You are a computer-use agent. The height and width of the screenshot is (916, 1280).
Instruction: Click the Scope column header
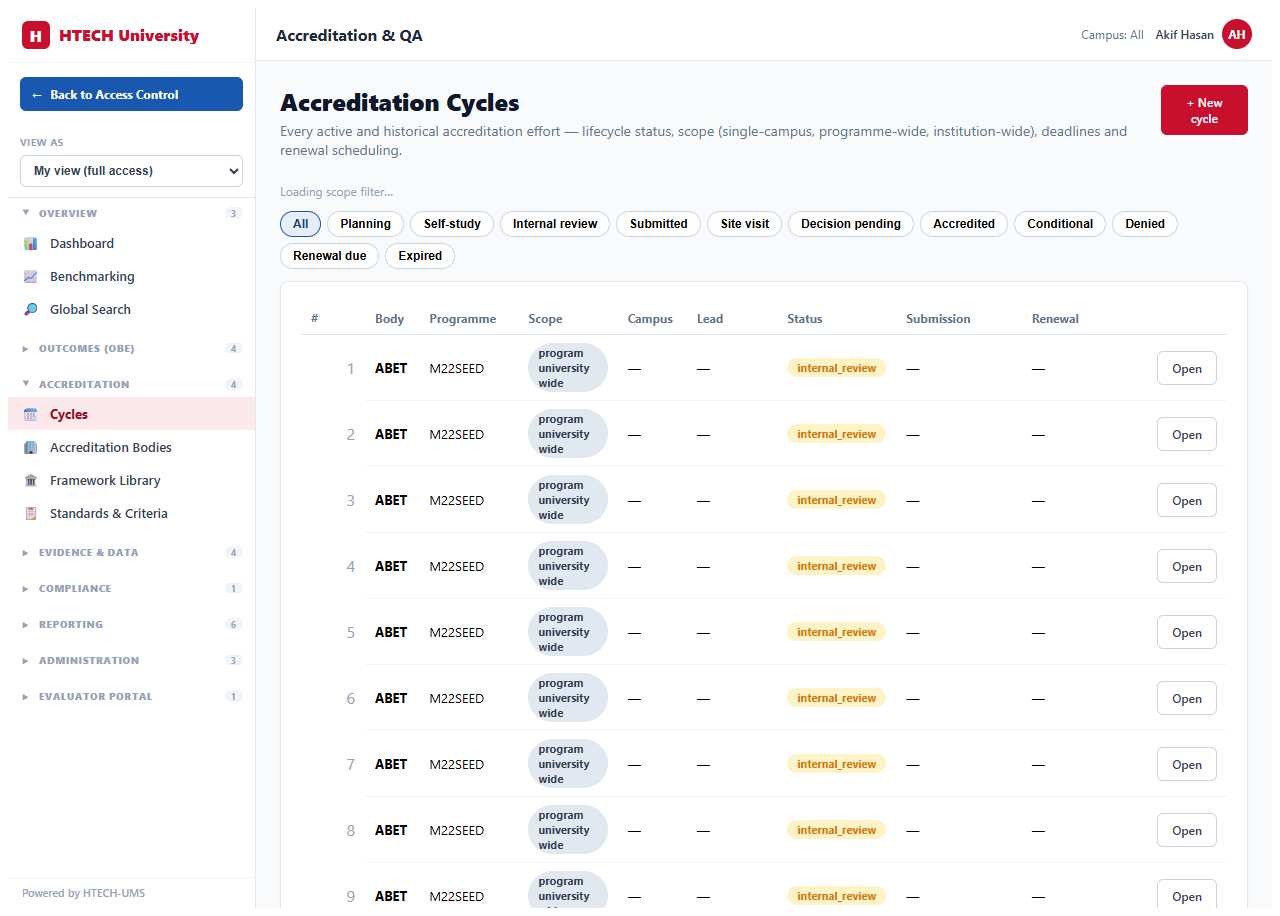545,319
